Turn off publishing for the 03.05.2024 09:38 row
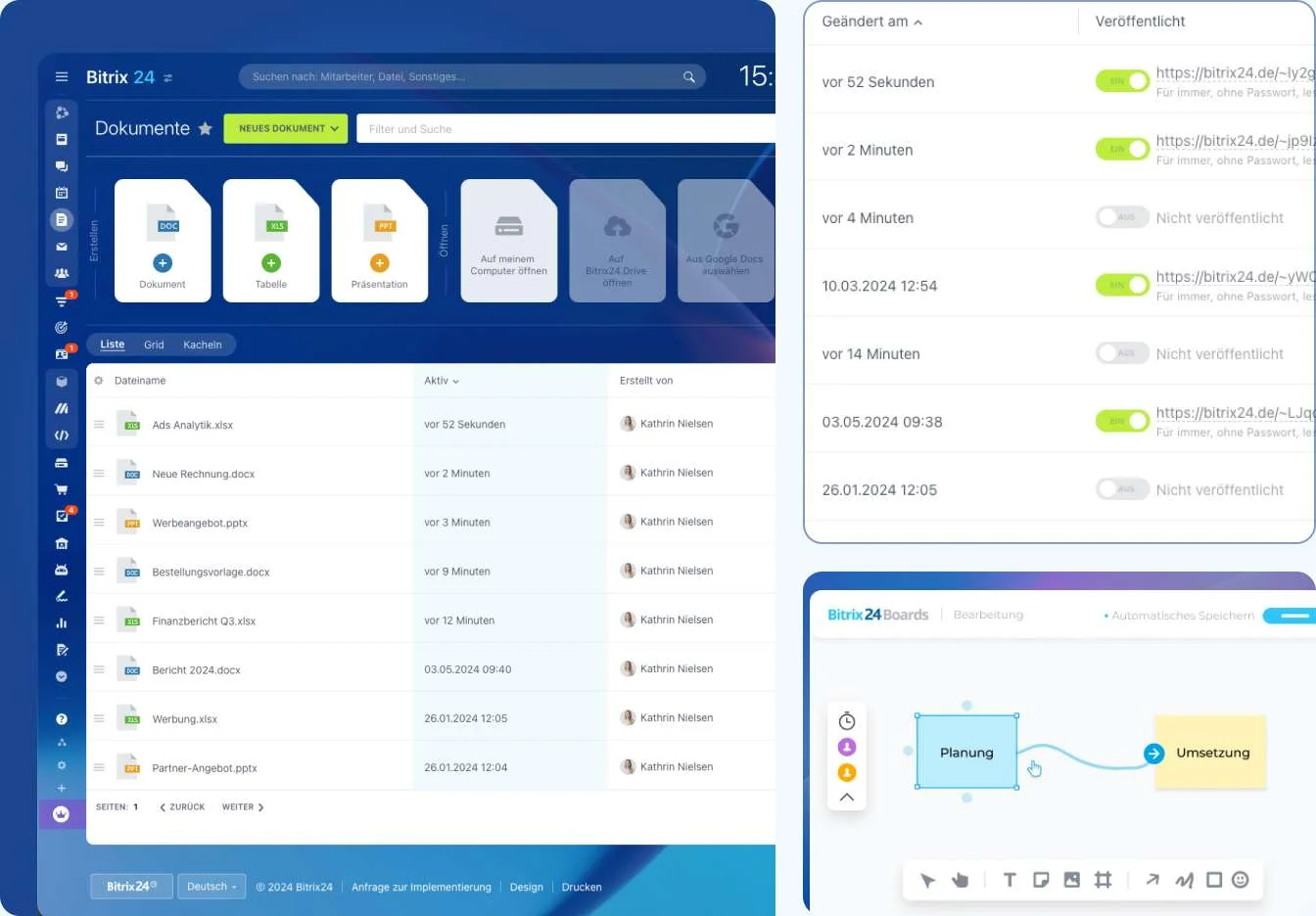This screenshot has height=916, width=1316. point(1122,421)
